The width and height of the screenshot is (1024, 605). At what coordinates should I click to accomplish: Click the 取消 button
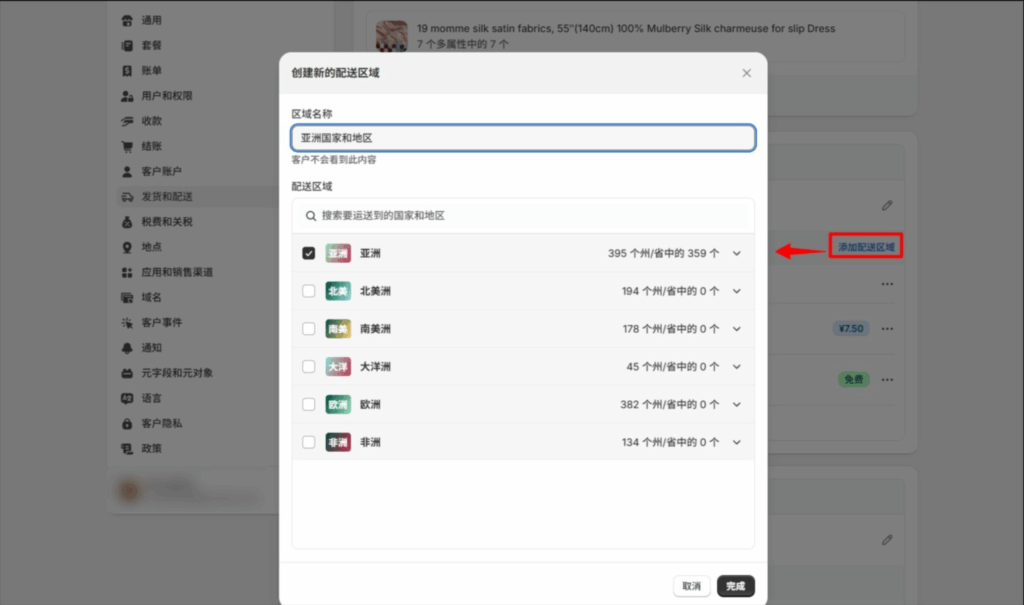tap(692, 586)
